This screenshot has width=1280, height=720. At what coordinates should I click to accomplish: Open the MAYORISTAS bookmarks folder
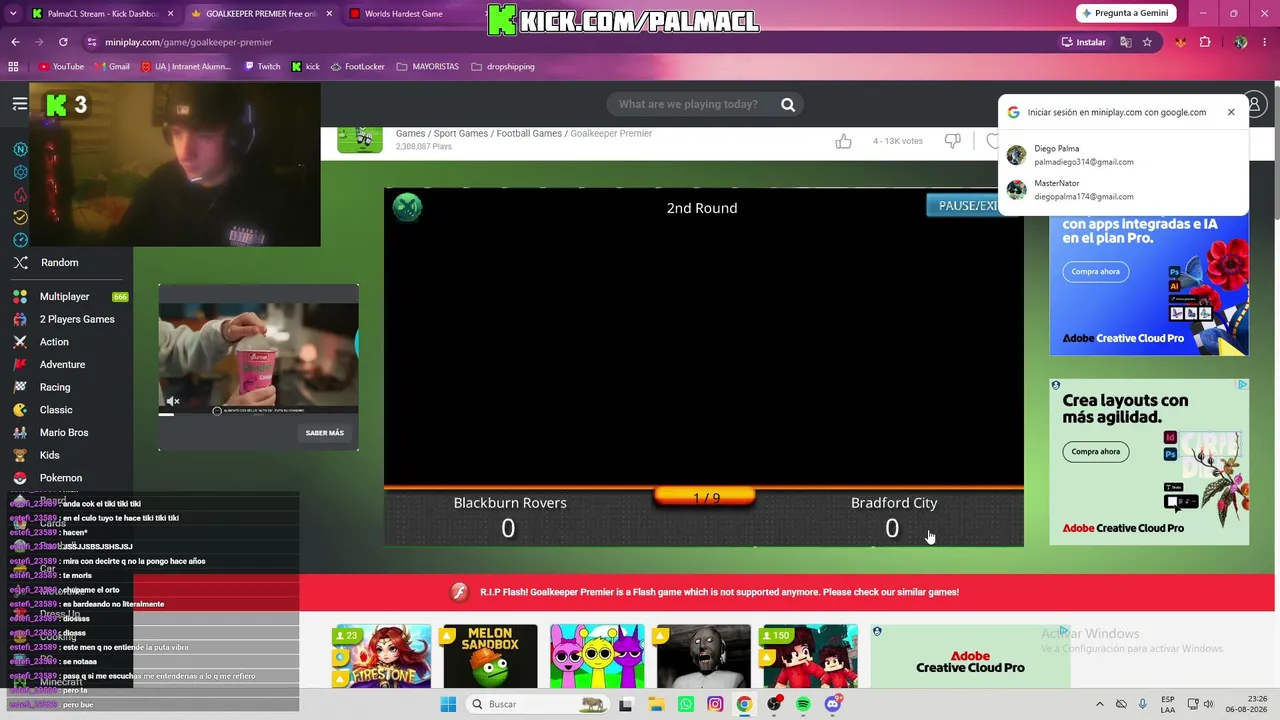[428, 67]
